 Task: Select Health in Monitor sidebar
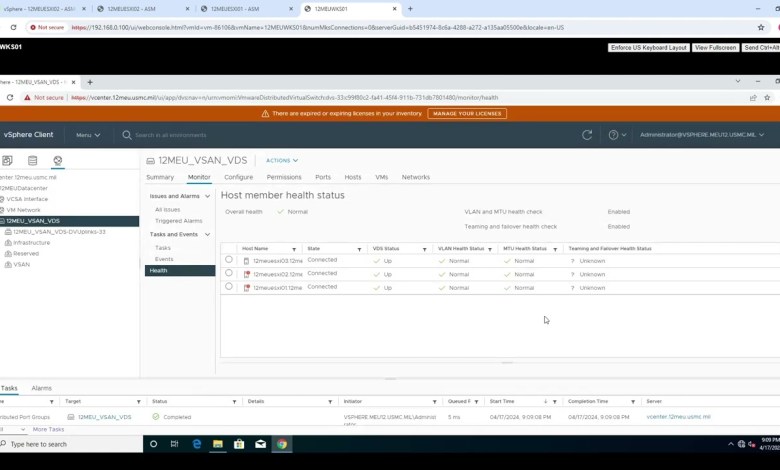pyautogui.click(x=180, y=271)
